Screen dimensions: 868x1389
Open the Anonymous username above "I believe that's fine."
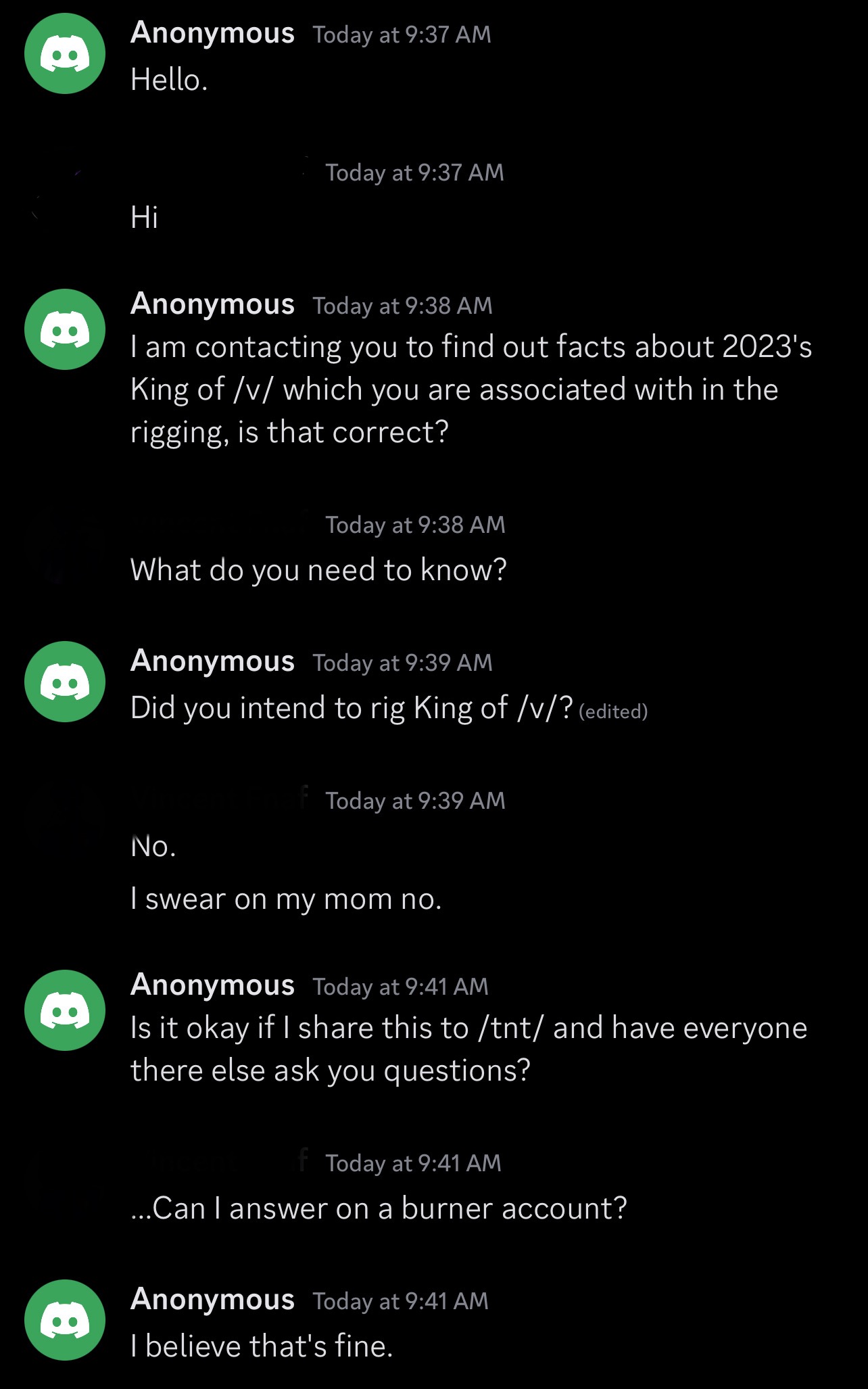click(x=212, y=1299)
